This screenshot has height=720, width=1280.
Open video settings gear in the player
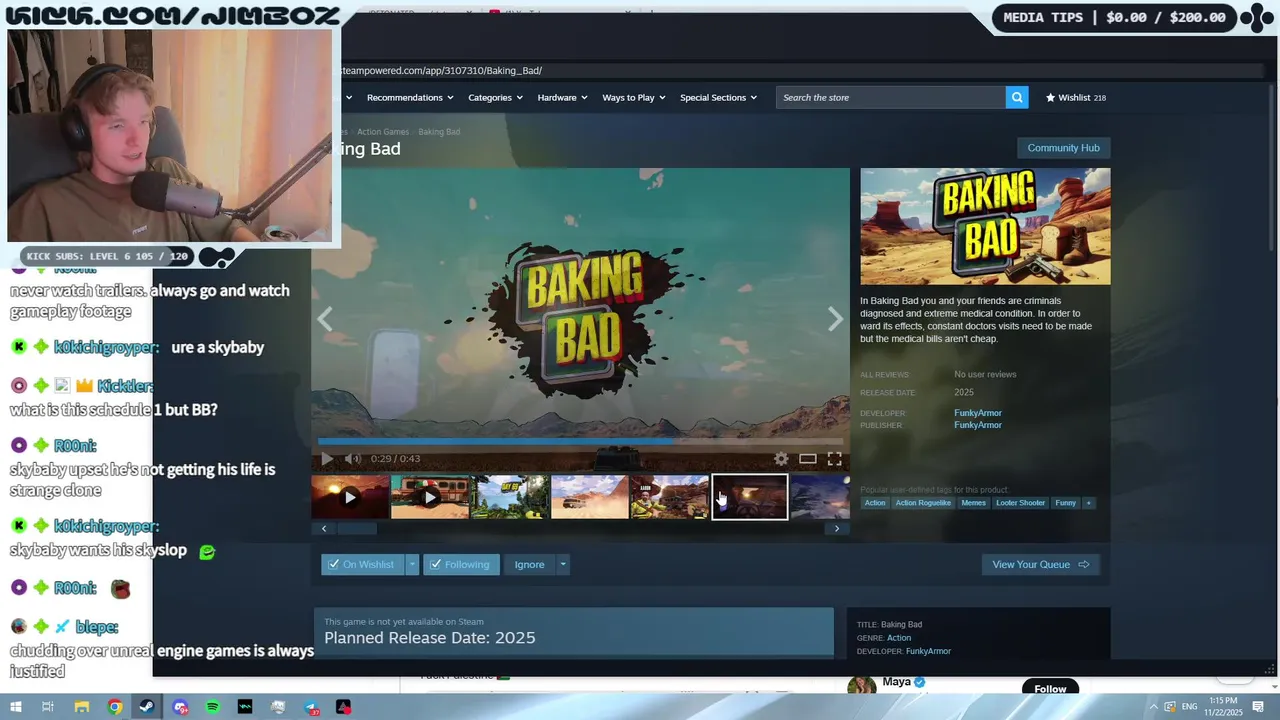click(x=781, y=459)
